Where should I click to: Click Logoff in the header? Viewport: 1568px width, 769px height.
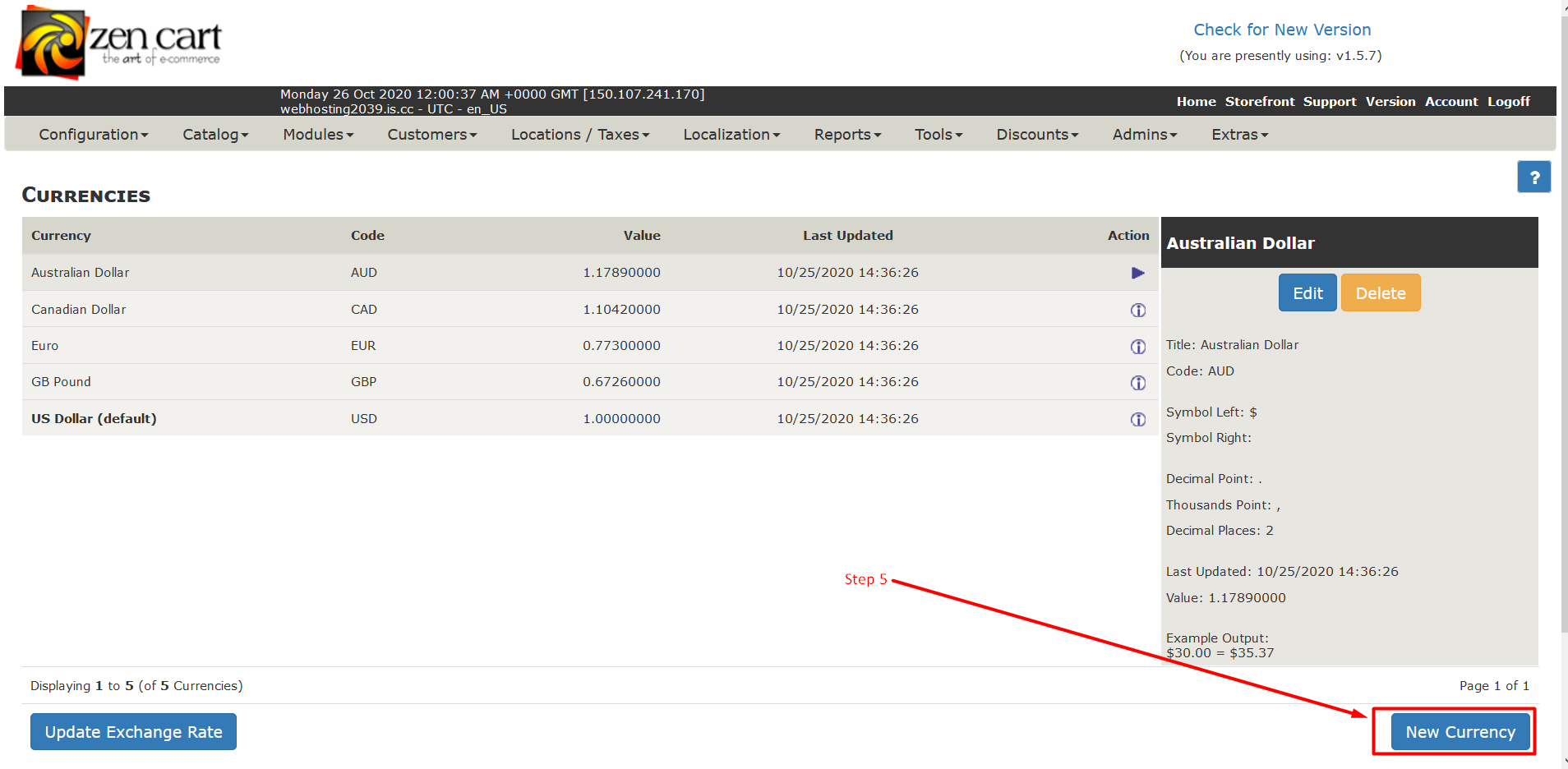1509,101
